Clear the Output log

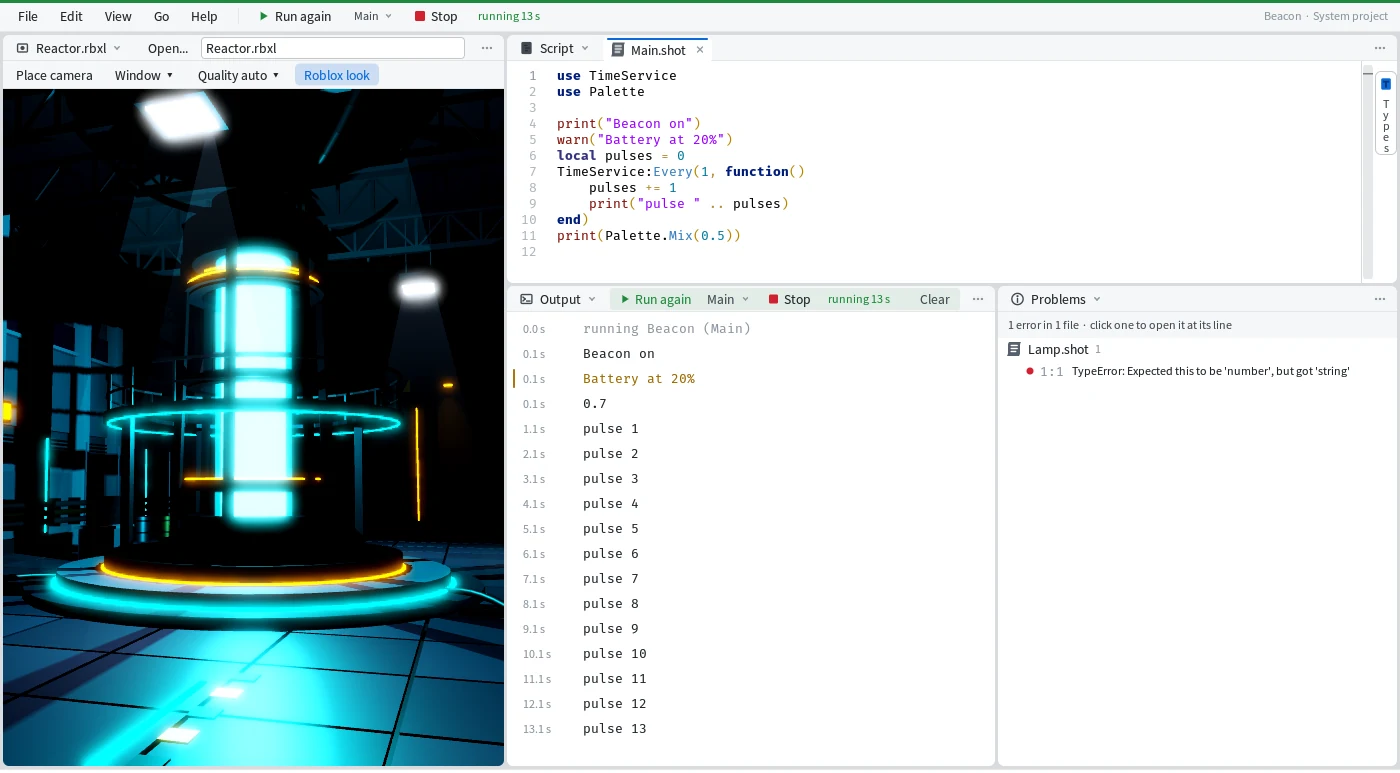click(x=935, y=299)
